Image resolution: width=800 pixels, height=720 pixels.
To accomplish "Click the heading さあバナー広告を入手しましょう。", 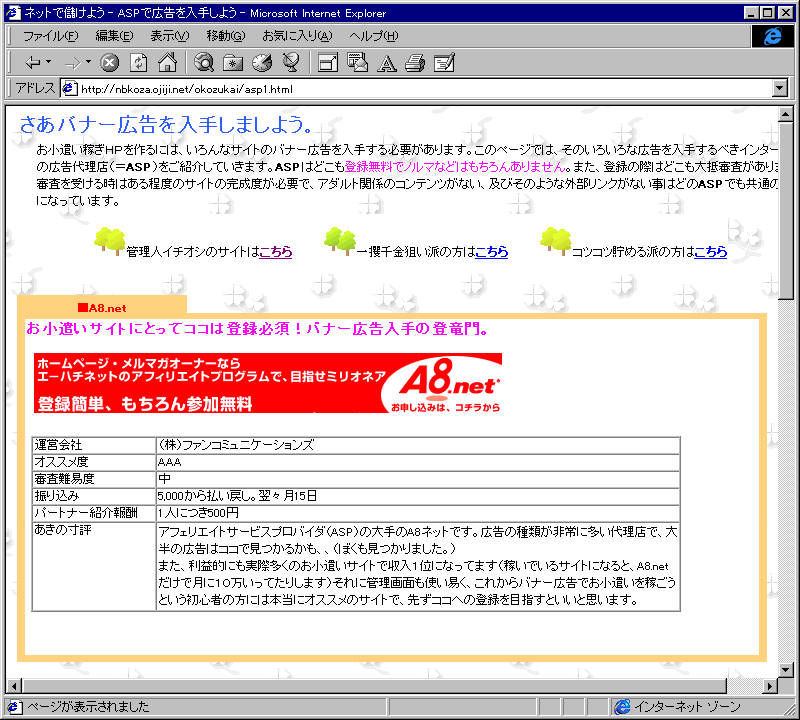I will point(165,125).
